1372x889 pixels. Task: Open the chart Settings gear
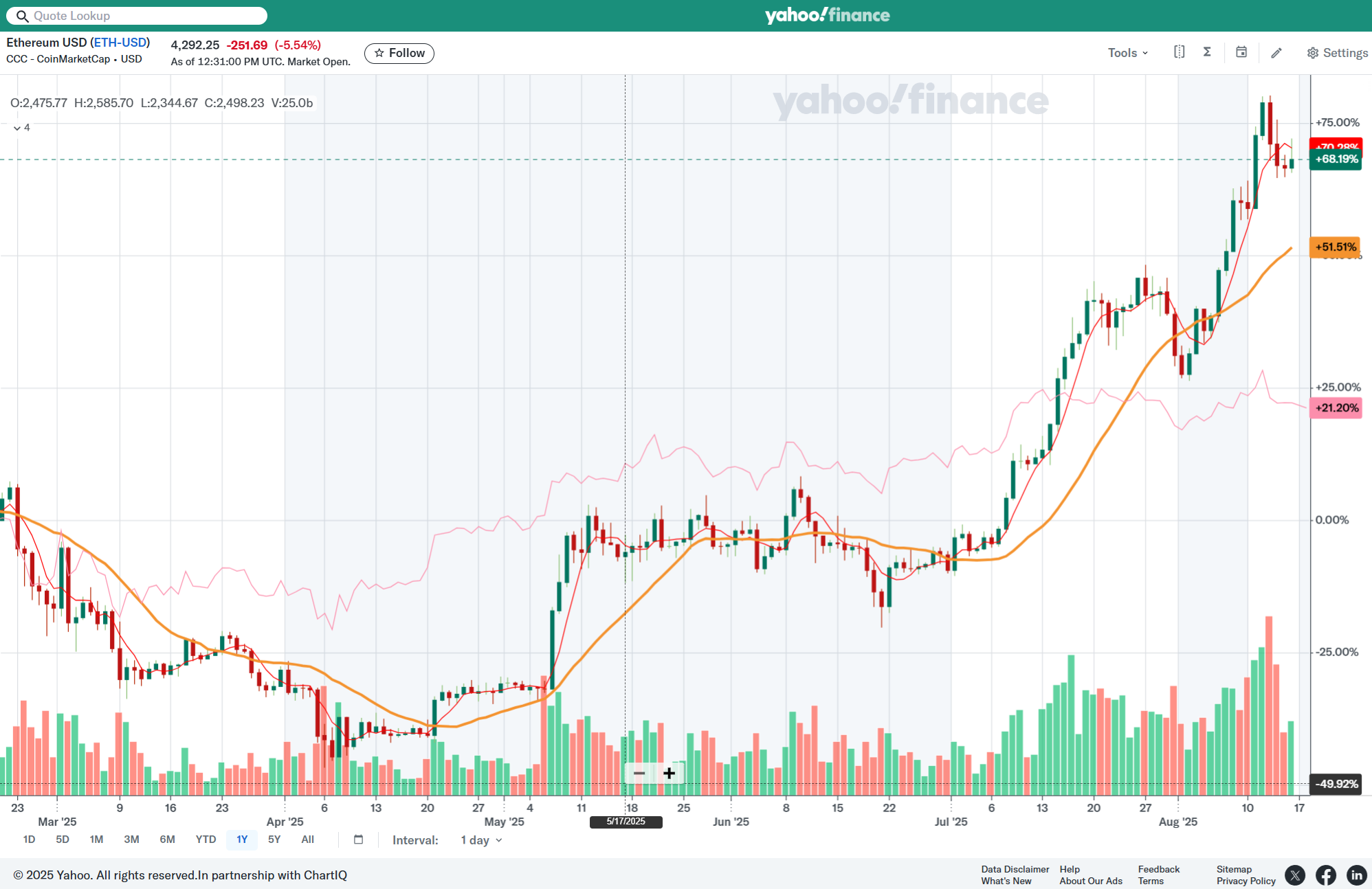[x=1337, y=53]
